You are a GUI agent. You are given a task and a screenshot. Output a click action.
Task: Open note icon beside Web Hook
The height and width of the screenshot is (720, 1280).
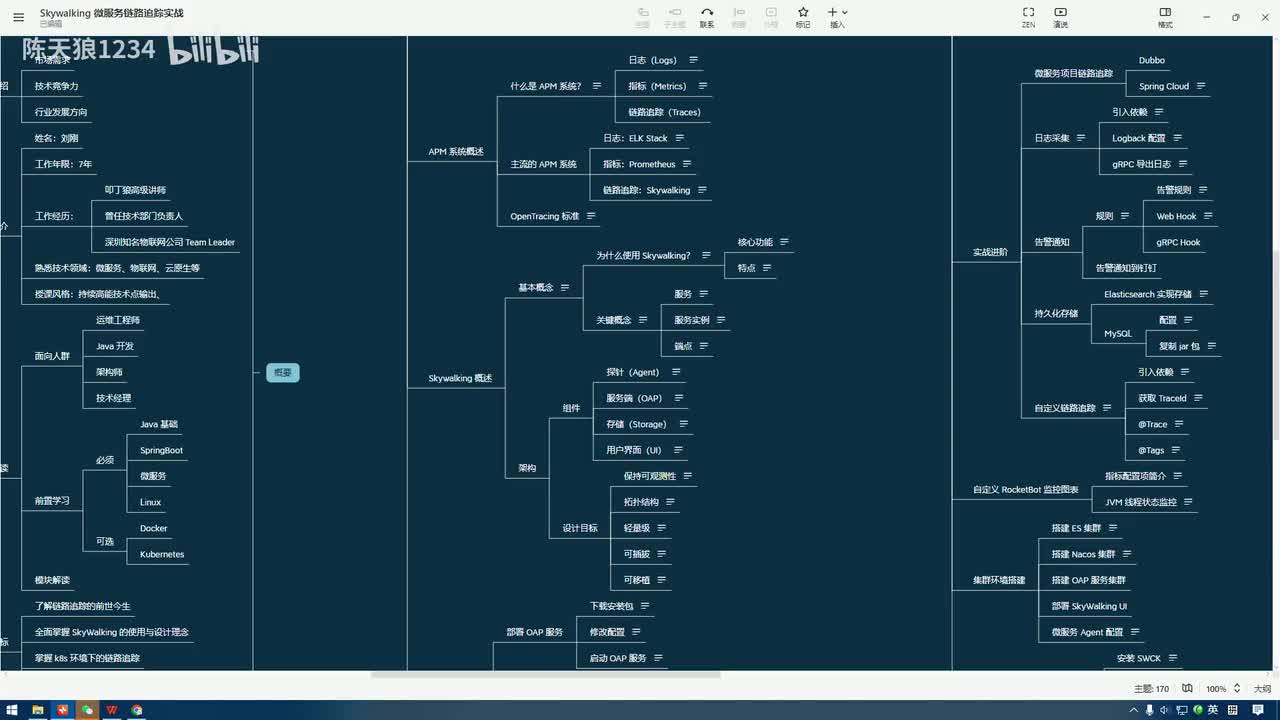coord(1208,216)
